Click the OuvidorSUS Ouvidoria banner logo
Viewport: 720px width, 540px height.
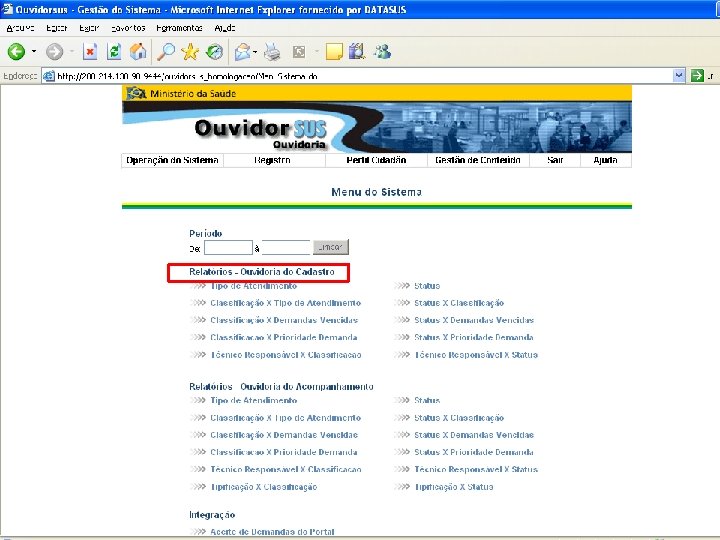click(x=260, y=134)
